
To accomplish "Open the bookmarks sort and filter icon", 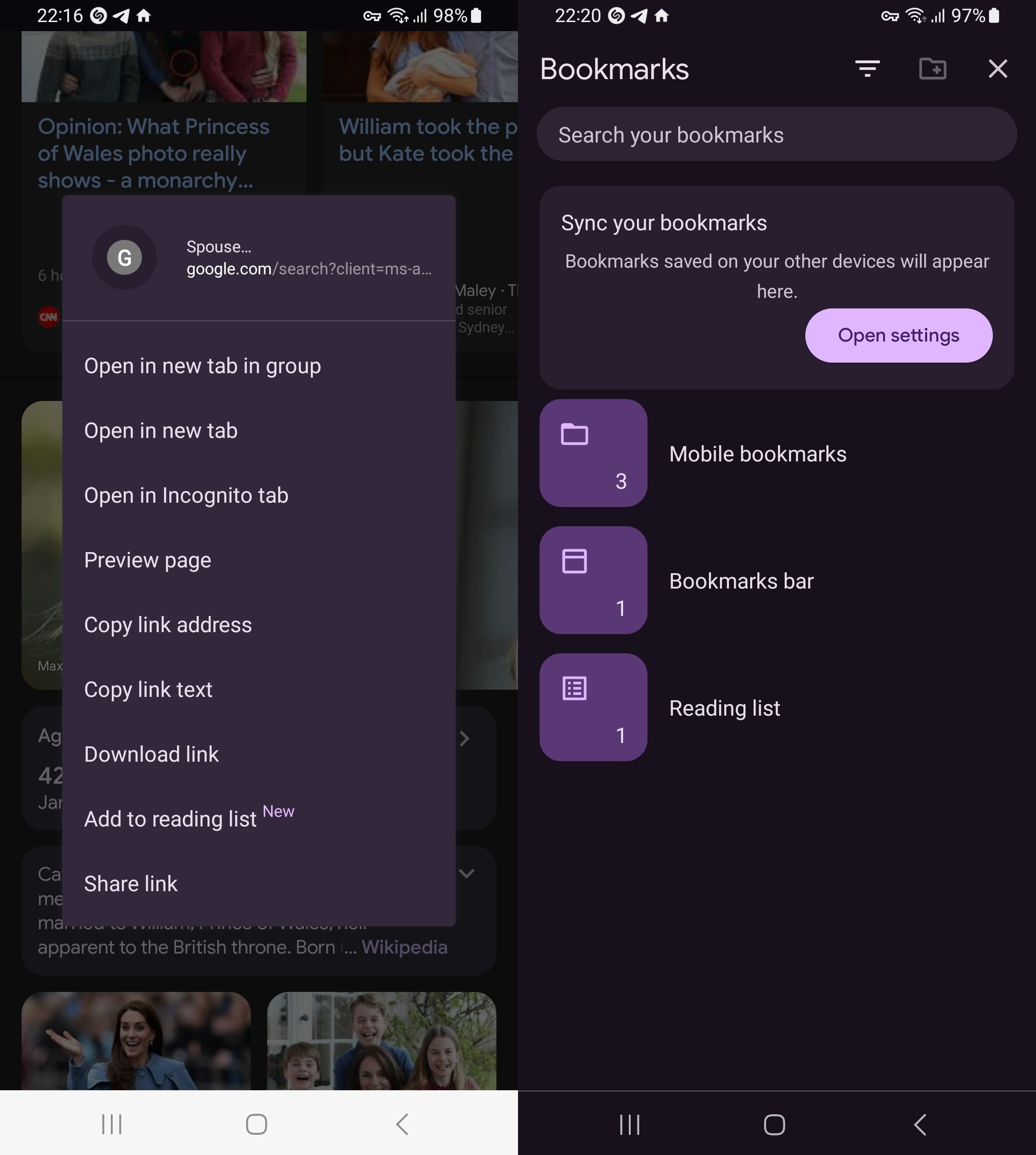I will (868, 69).
